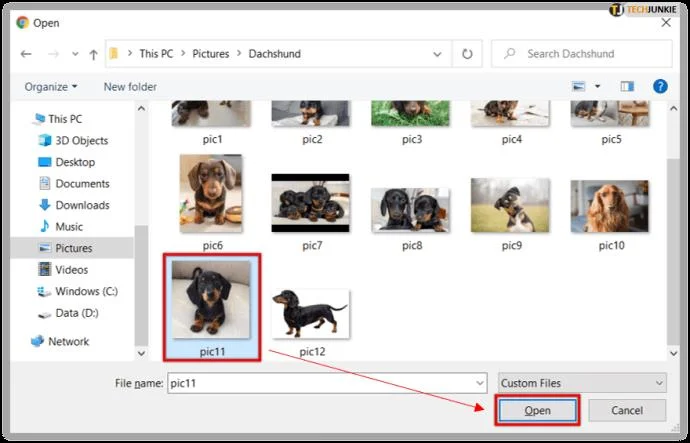Select This PC in breadcrumb path
Screen dimensions: 690x443
tap(156, 54)
